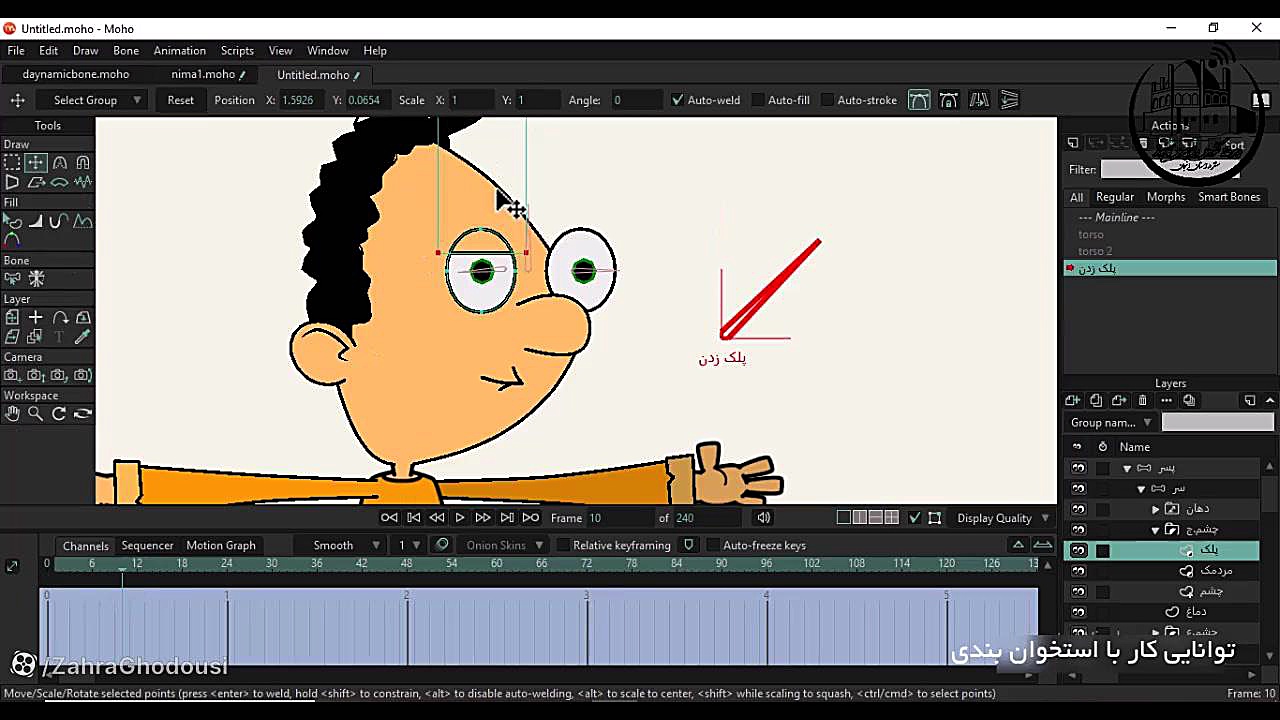Image resolution: width=1280 pixels, height=720 pixels.
Task: Click frame 48 on the timeline ruler
Action: tap(407, 564)
